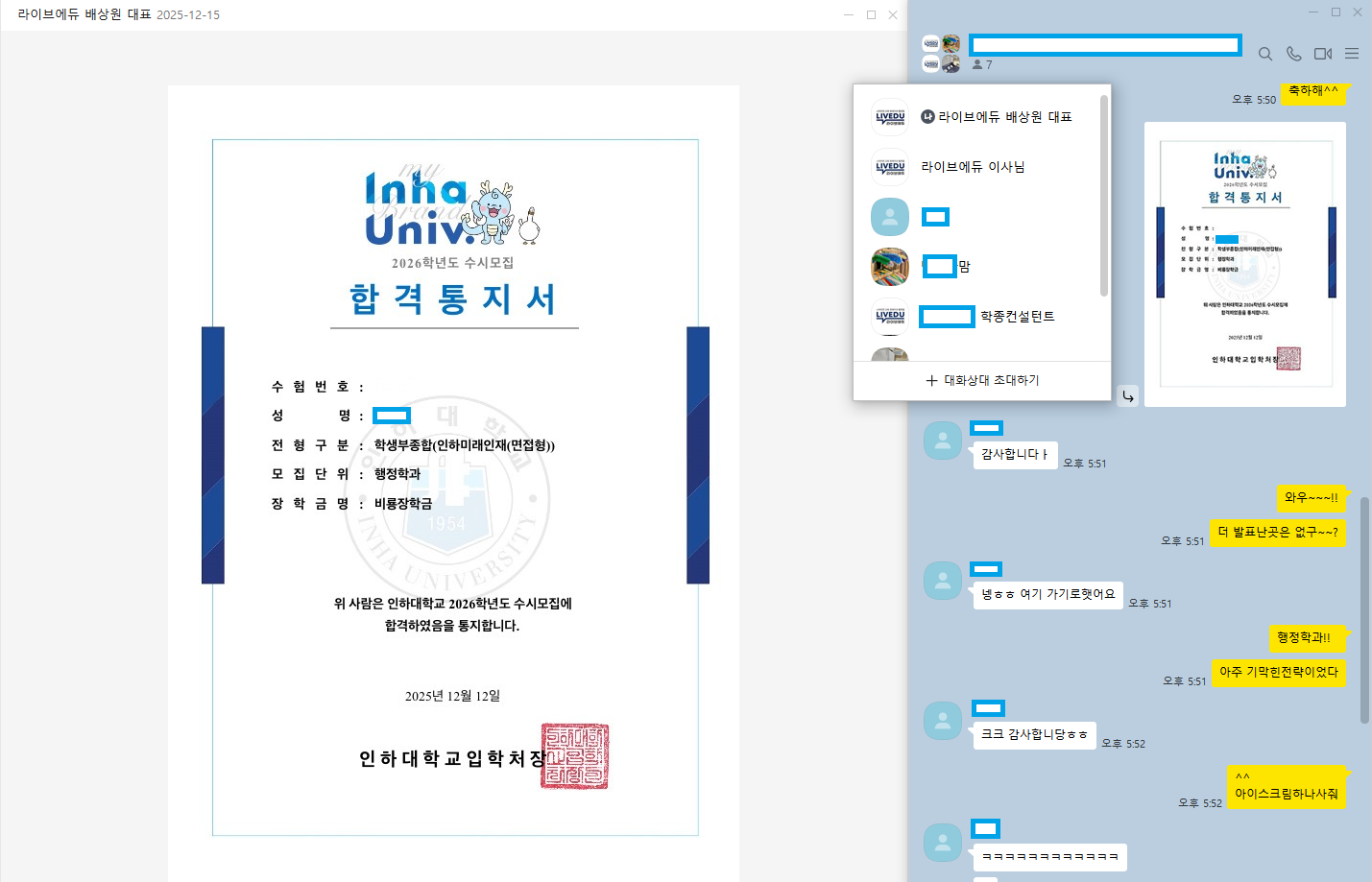Click the share arrow beside the chat image

point(1128,395)
